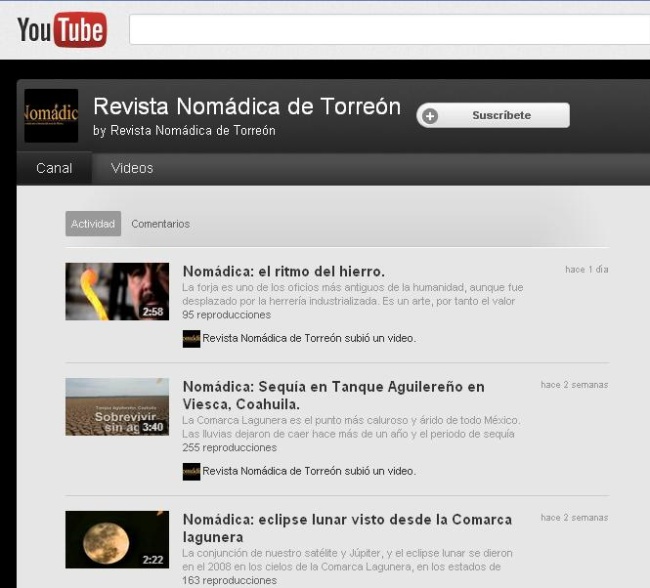This screenshot has width=650, height=588.
Task: Open the Canal tab
Action: 54,168
